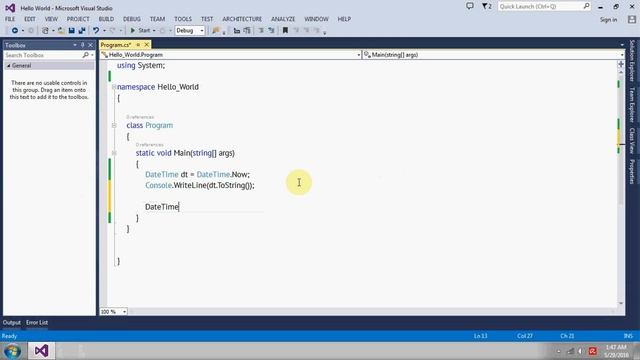Click the Find in Files toolbar icon
The width and height of the screenshot is (640, 360).
point(216,31)
